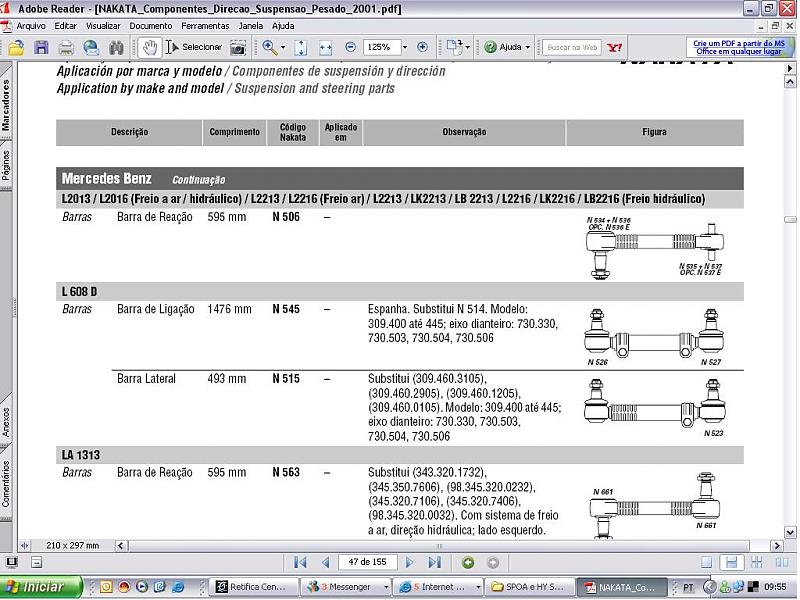This screenshot has width=800, height=600.
Task: Open the zoom percentage dropdown arrow
Action: coord(405,47)
